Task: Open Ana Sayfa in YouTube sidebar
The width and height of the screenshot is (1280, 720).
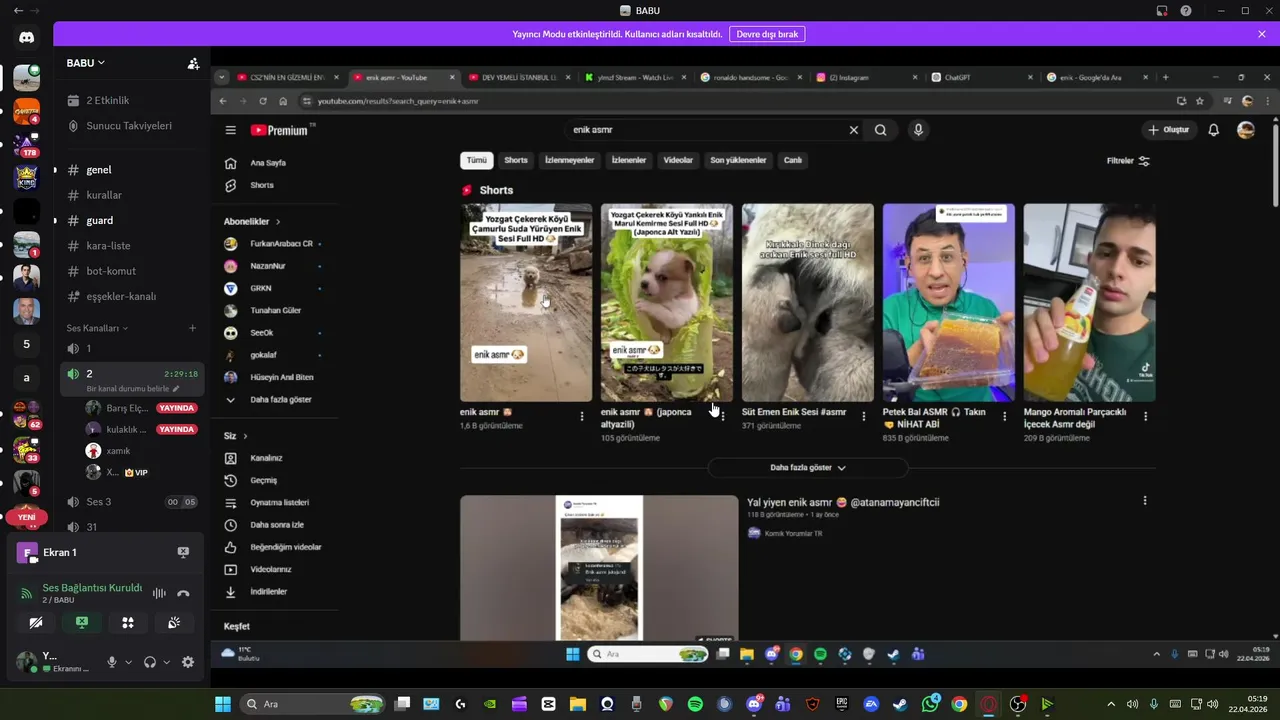Action: tap(268, 163)
